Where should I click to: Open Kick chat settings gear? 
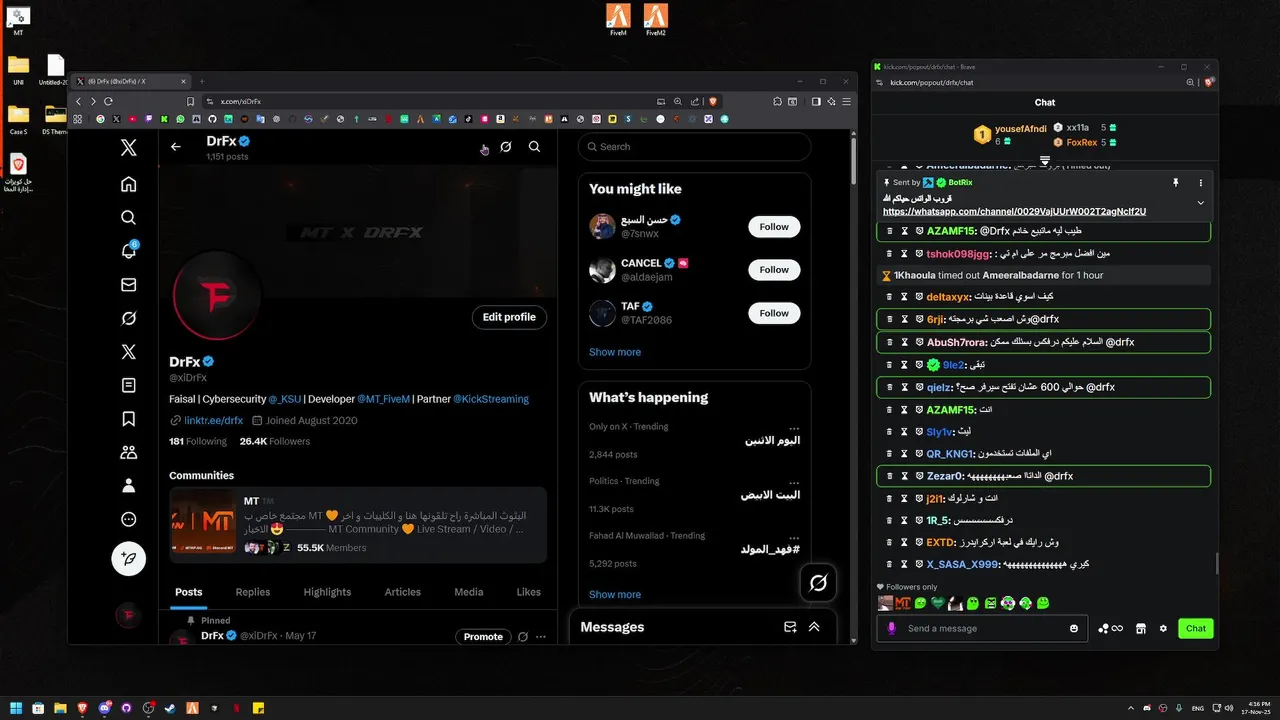tap(1163, 628)
